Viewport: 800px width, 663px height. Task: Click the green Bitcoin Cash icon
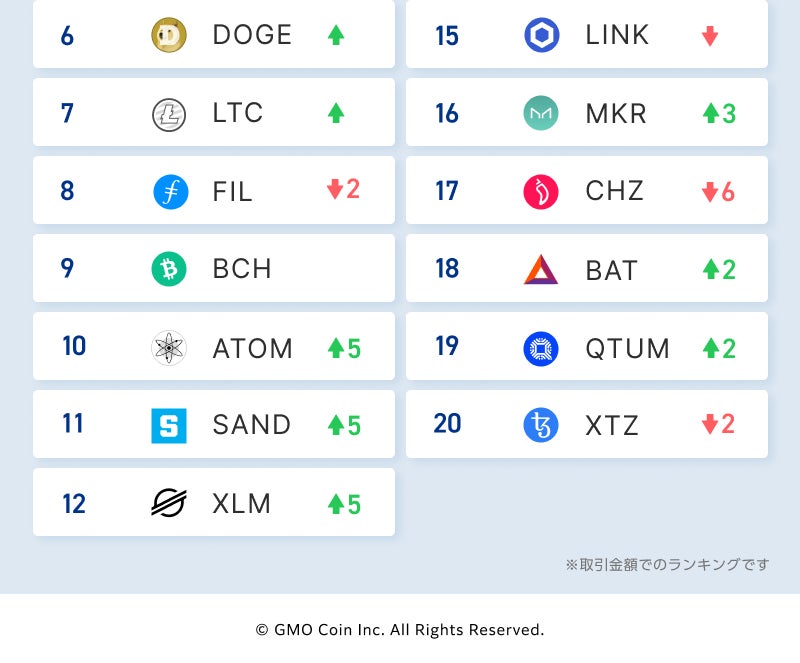tap(169, 269)
